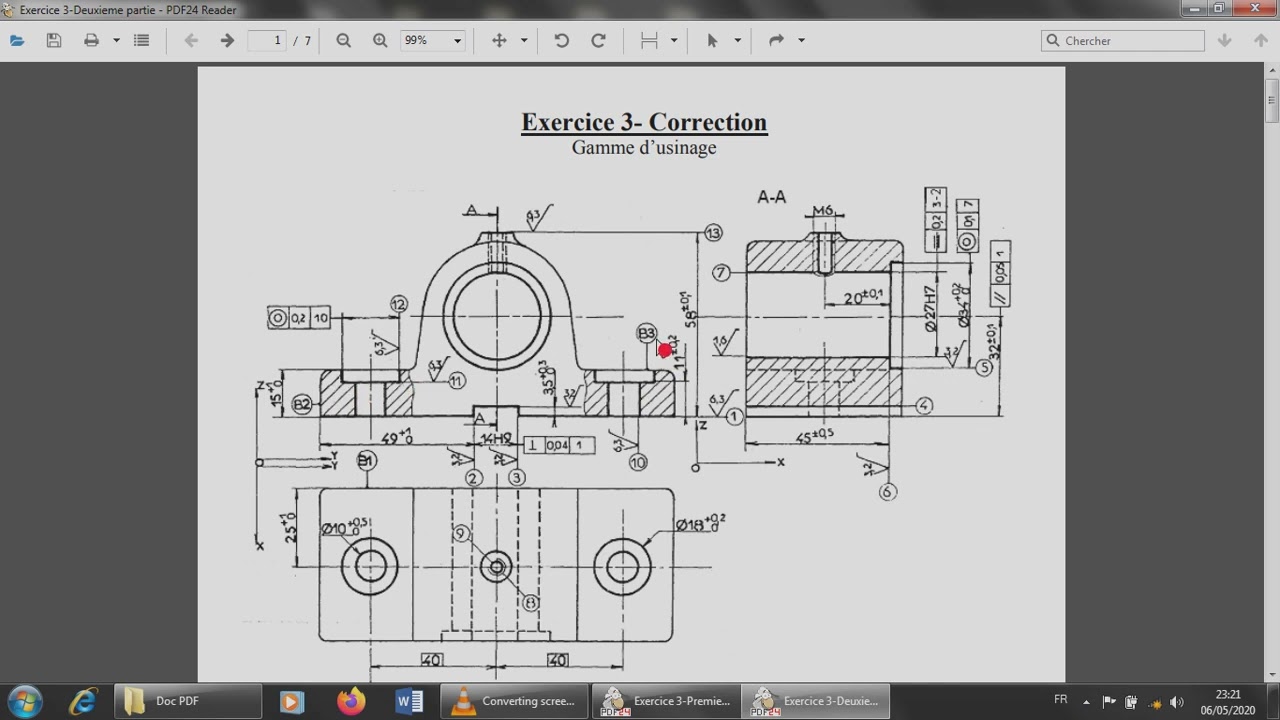This screenshot has width=1280, height=720.
Task: Zoom in with the plus magnifier
Action: 380,40
